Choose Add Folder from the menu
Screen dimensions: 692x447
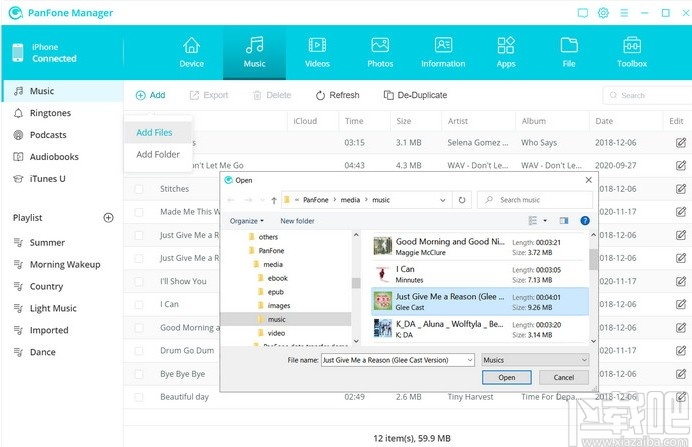click(x=158, y=154)
